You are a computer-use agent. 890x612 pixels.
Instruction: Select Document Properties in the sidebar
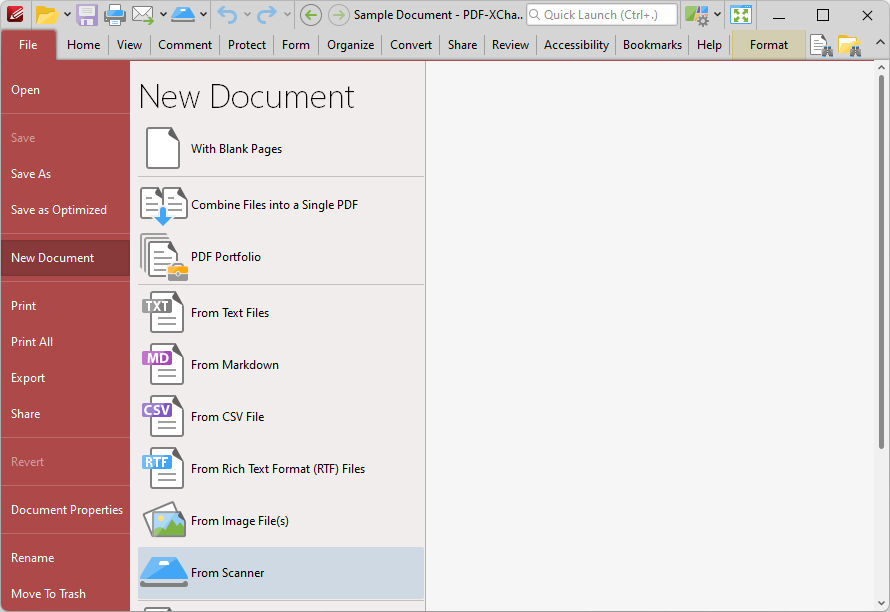(65, 510)
